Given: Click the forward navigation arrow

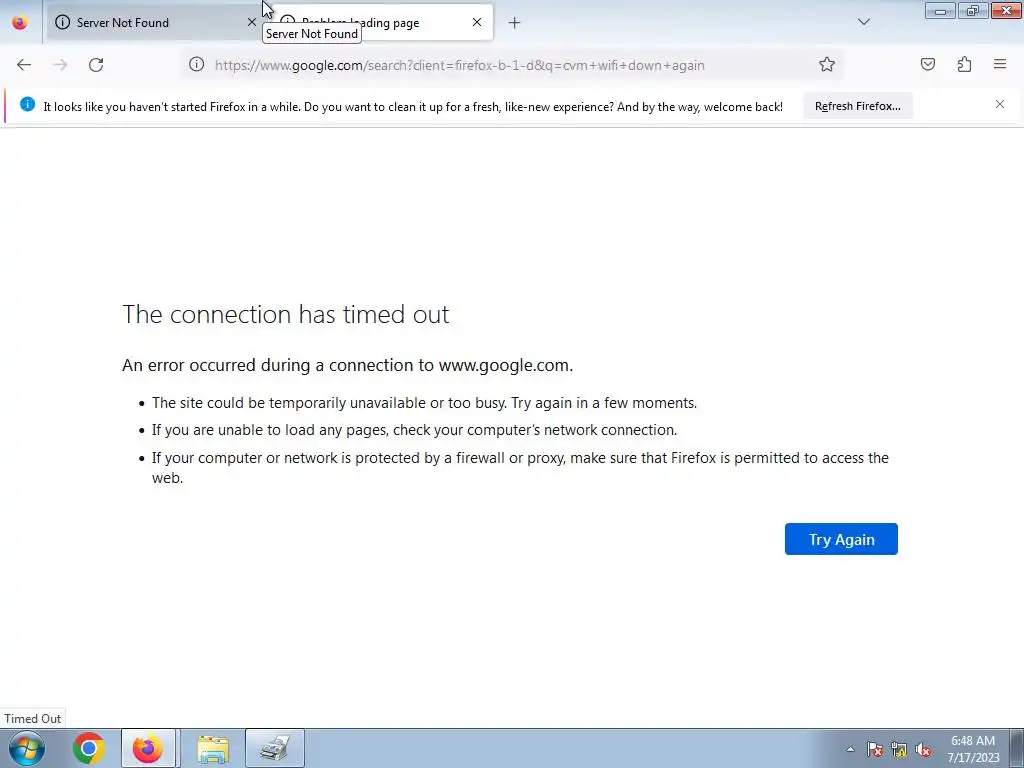Looking at the screenshot, I should [x=60, y=65].
